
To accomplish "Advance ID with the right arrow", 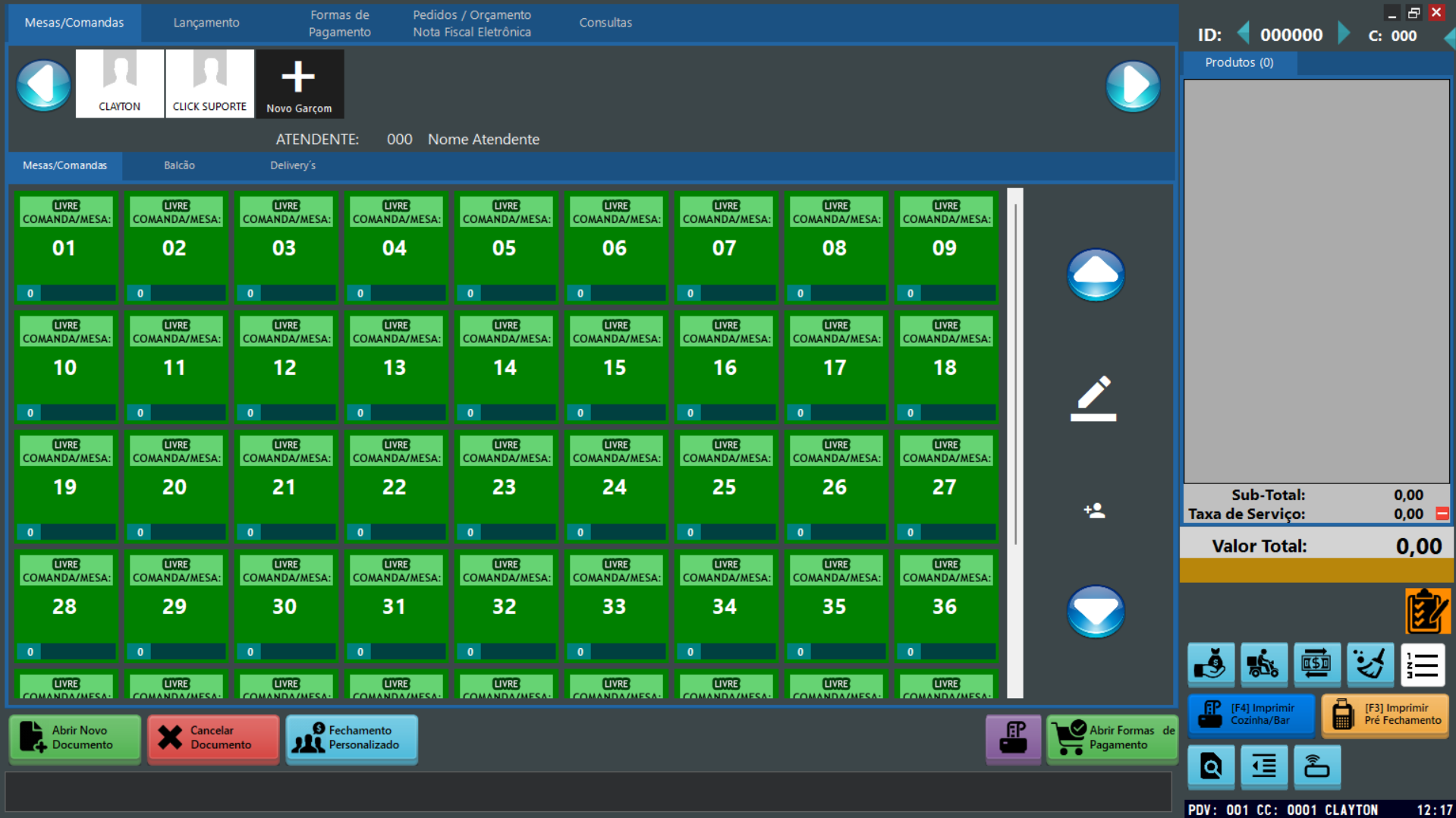I will (1344, 34).
